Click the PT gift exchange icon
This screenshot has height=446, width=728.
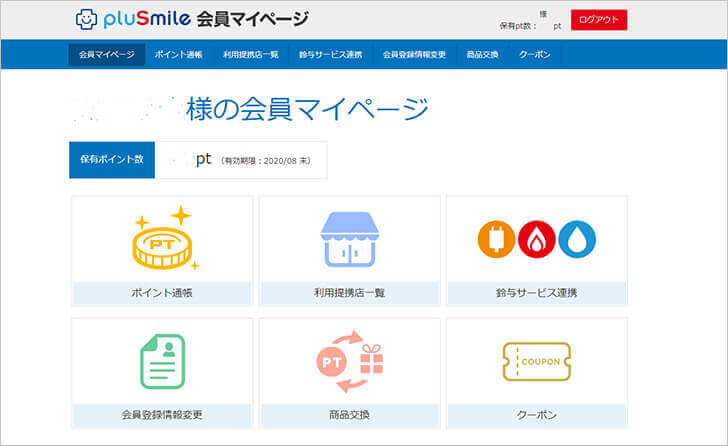(350, 361)
